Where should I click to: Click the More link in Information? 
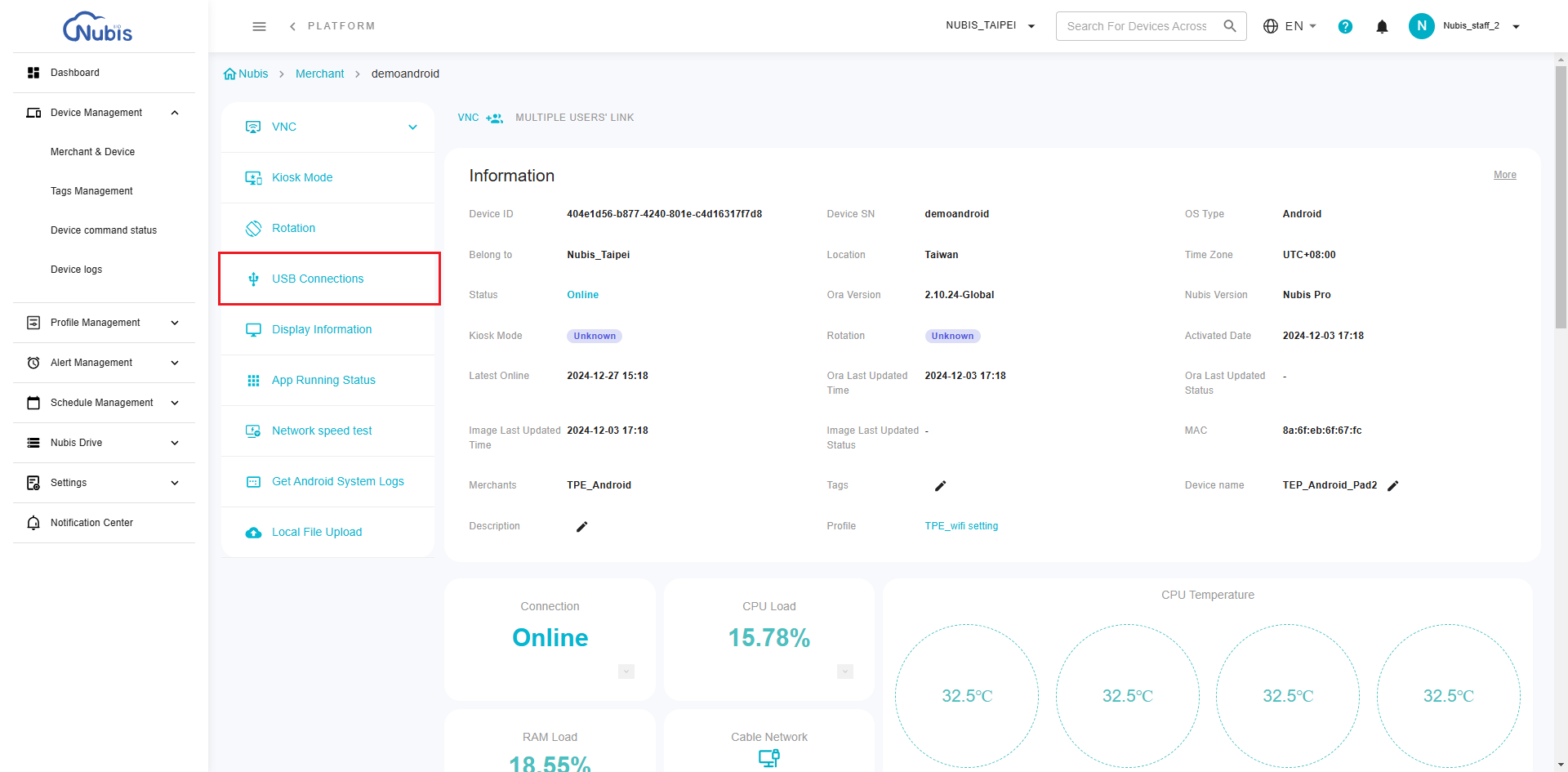click(x=1504, y=175)
